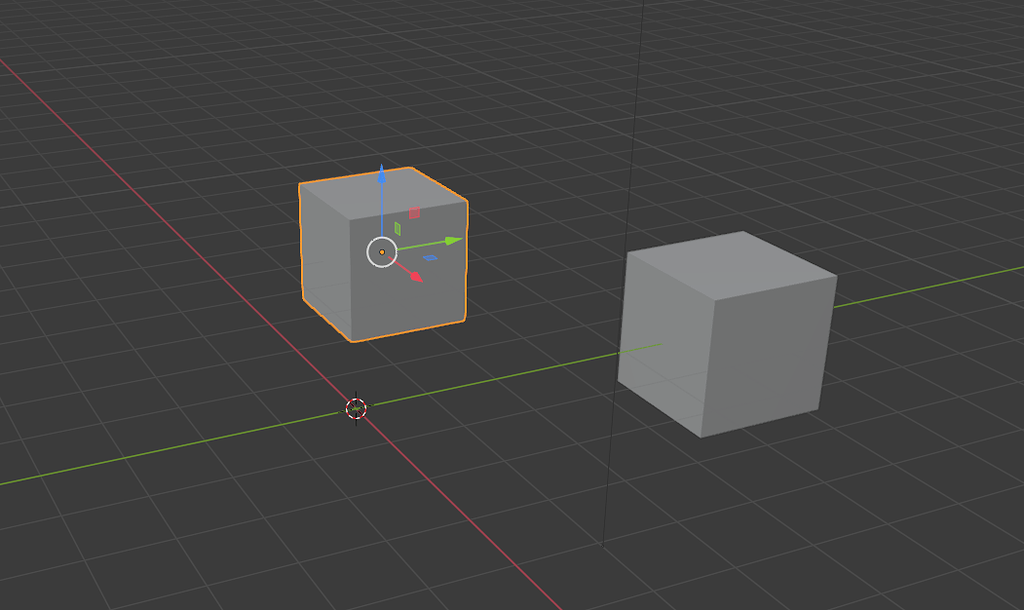
Task: Click the green Y-axis move arrow
Action: (x=453, y=240)
